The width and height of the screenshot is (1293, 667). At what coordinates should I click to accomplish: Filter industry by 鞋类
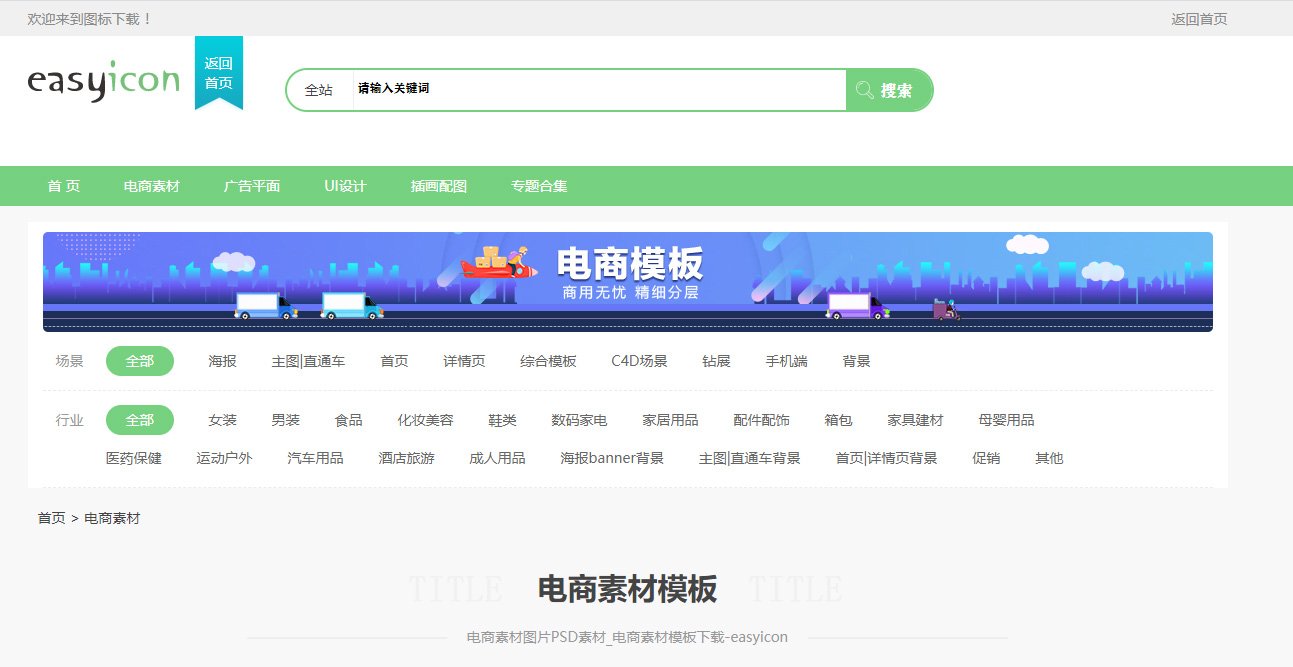(502, 420)
